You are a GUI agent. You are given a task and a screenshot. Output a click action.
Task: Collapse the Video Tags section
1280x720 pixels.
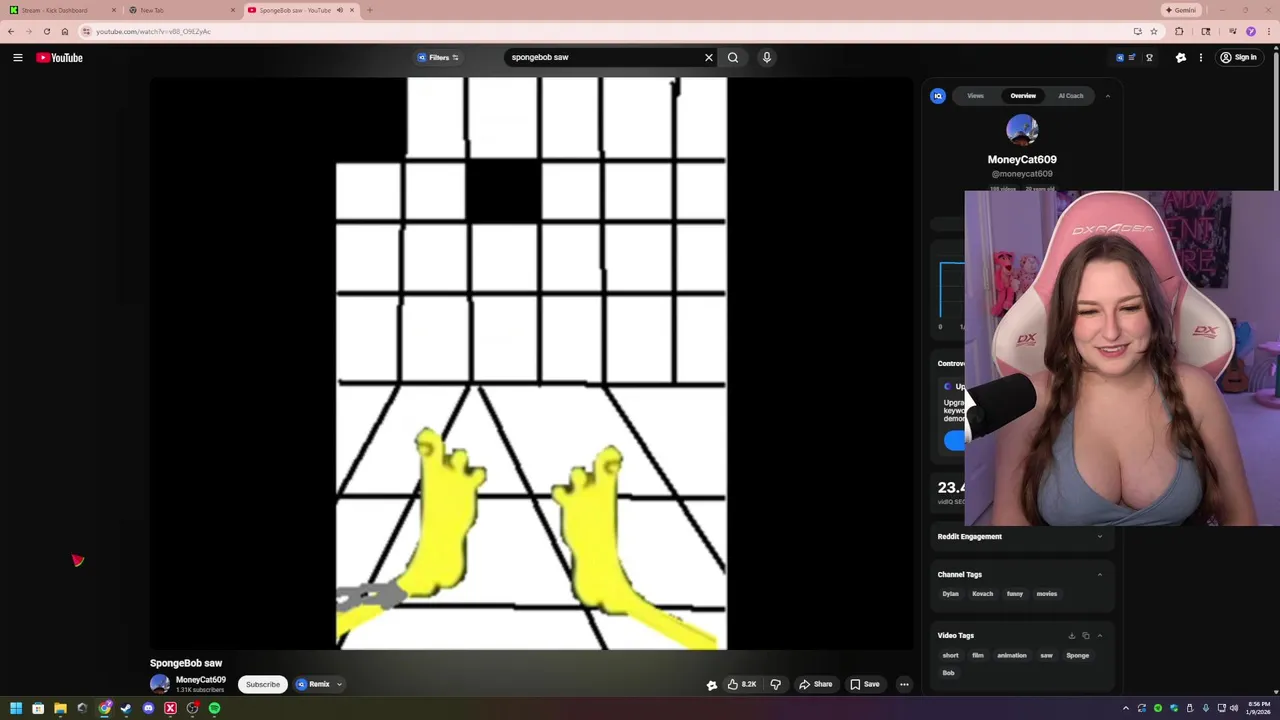(1100, 636)
